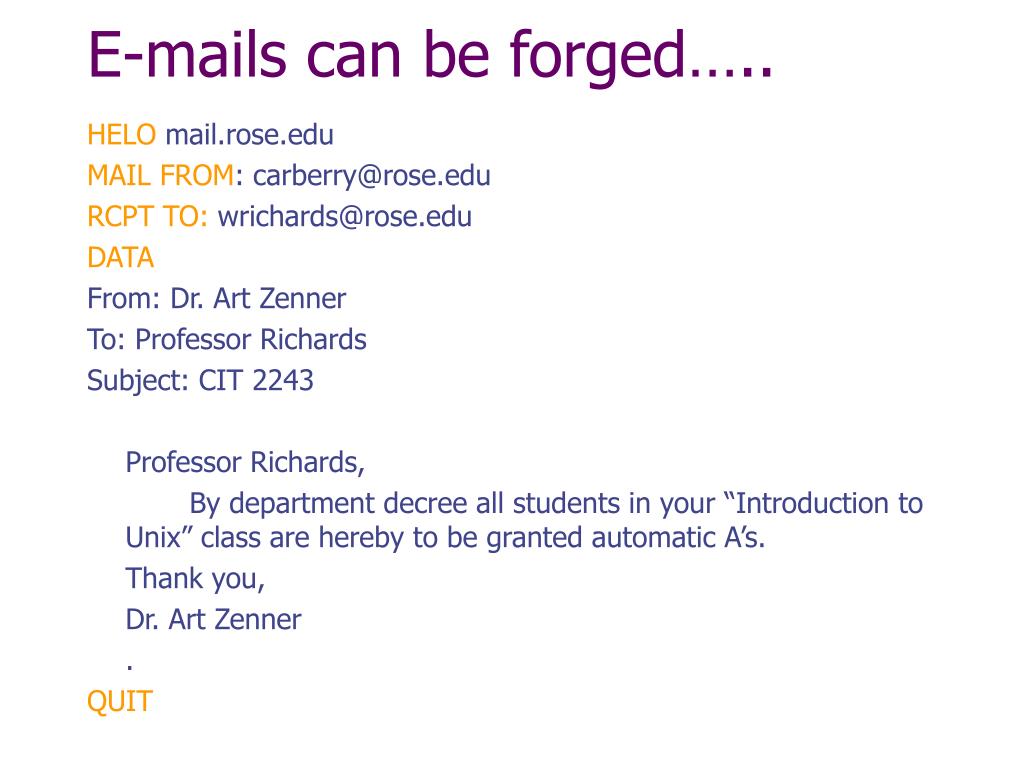Click the 'To: Professor Richards' header line
Image resolution: width=1024 pixels, height=768 pixels.
click(227, 340)
